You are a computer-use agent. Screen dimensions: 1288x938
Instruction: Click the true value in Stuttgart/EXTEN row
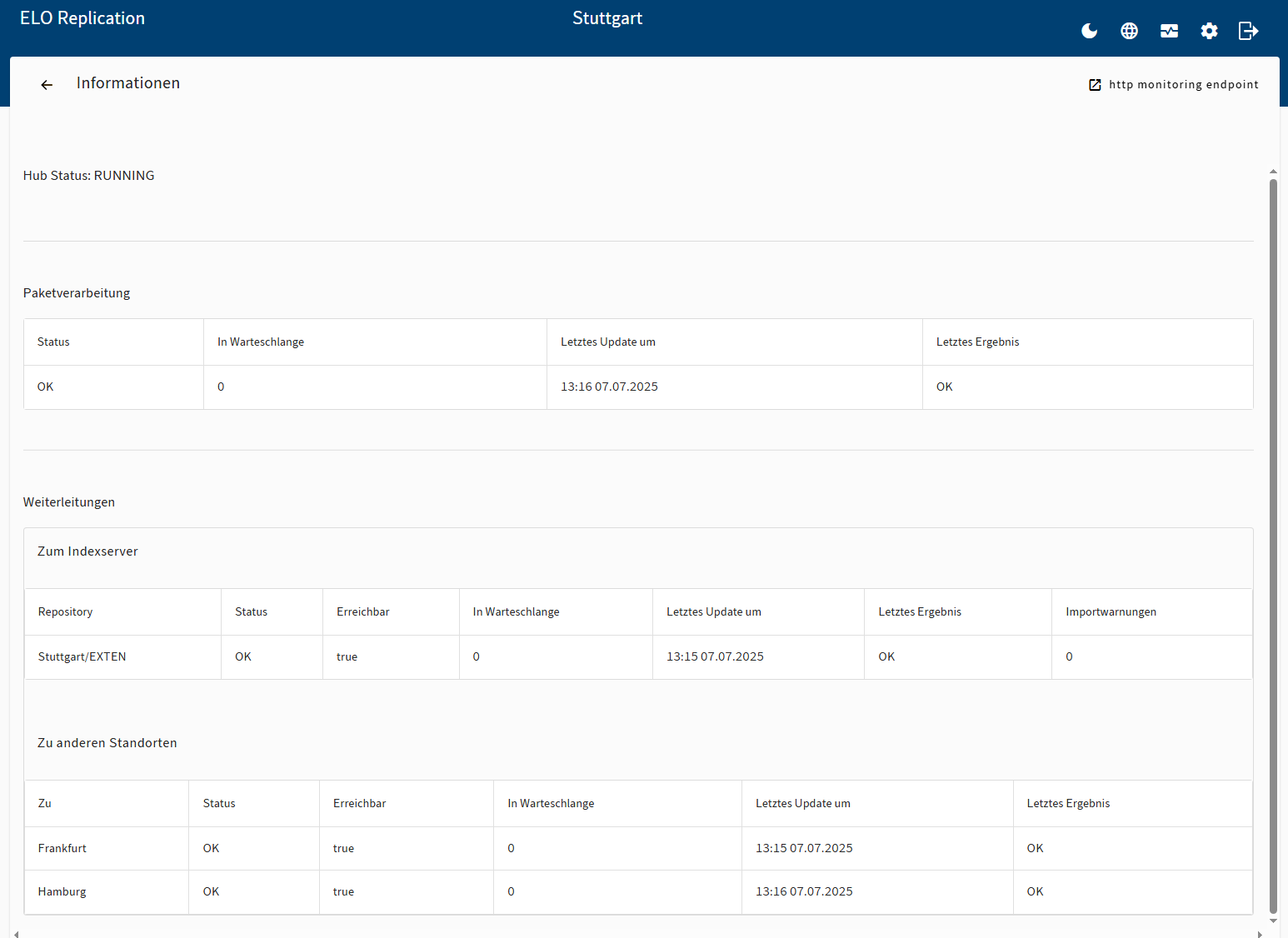[347, 656]
